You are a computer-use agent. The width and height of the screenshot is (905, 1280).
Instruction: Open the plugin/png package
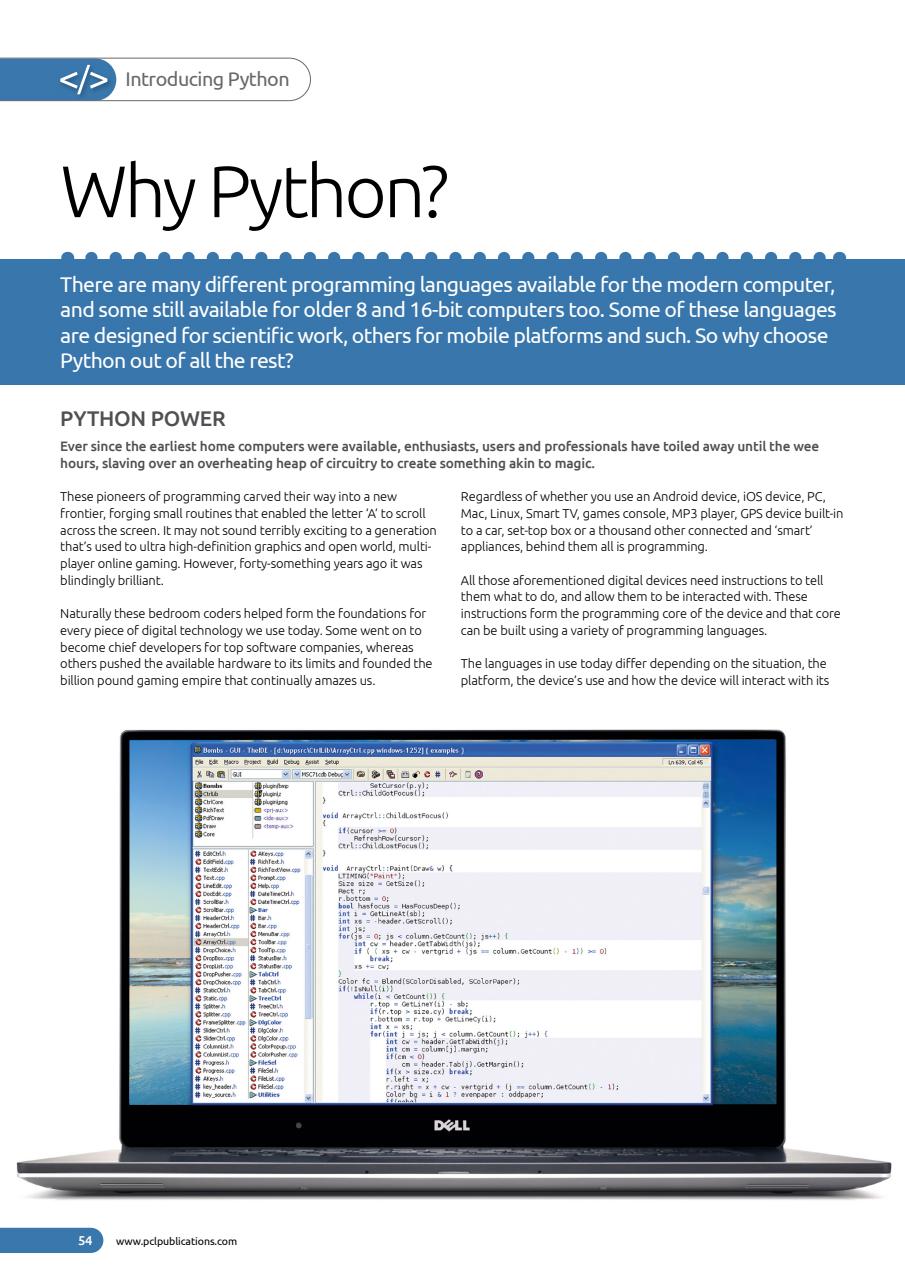click(260, 802)
